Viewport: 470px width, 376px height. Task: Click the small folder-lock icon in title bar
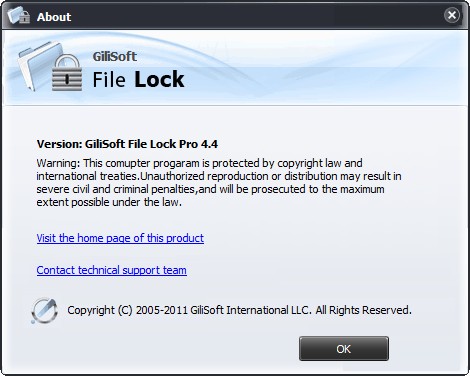coord(18,15)
